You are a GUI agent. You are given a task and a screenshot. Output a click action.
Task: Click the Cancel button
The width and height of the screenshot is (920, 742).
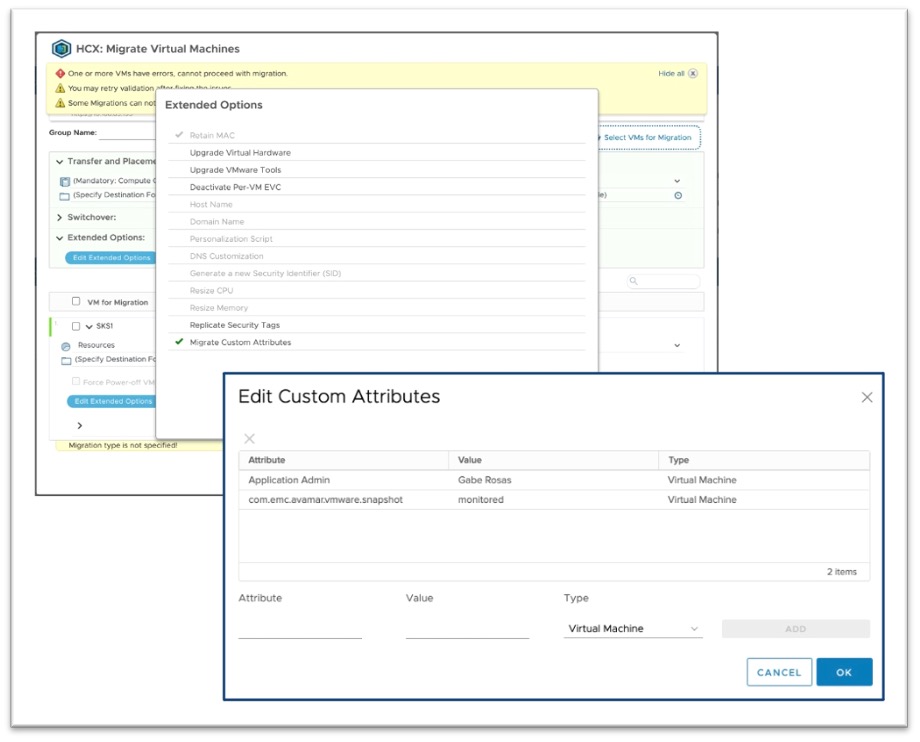(779, 672)
